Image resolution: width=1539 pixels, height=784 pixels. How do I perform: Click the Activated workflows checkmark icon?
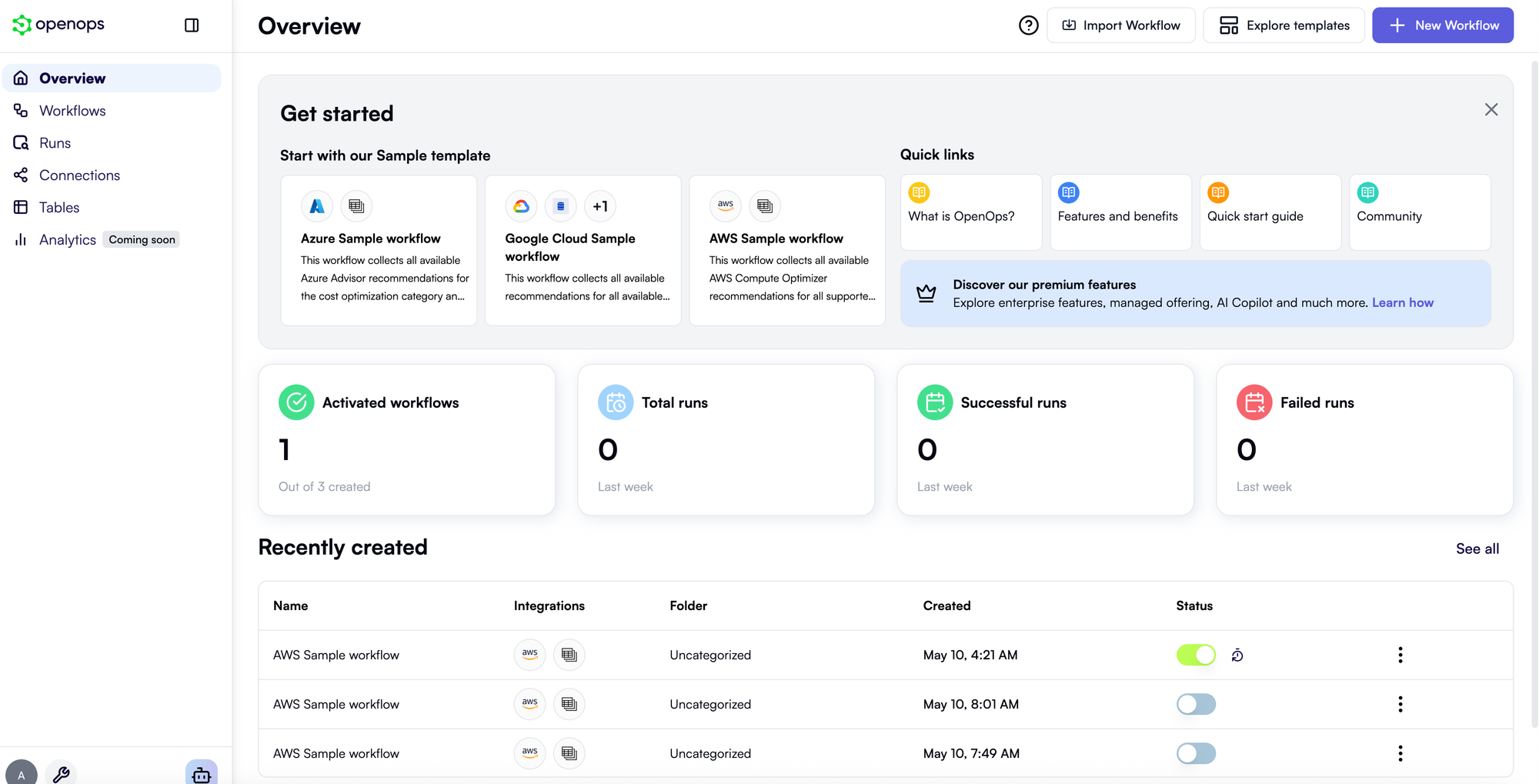tap(296, 402)
